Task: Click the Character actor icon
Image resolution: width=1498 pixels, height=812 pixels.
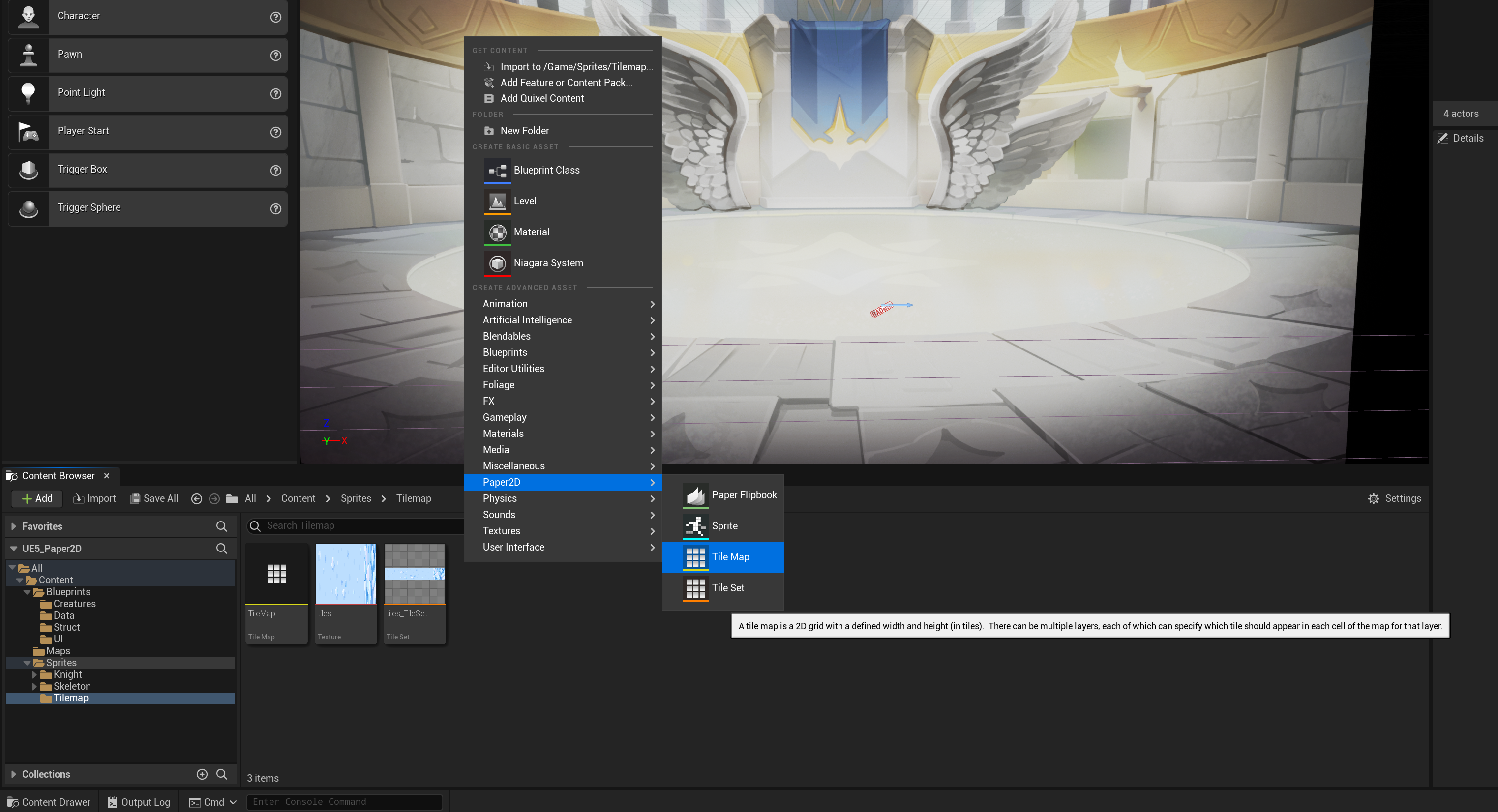Action: pyautogui.click(x=29, y=16)
